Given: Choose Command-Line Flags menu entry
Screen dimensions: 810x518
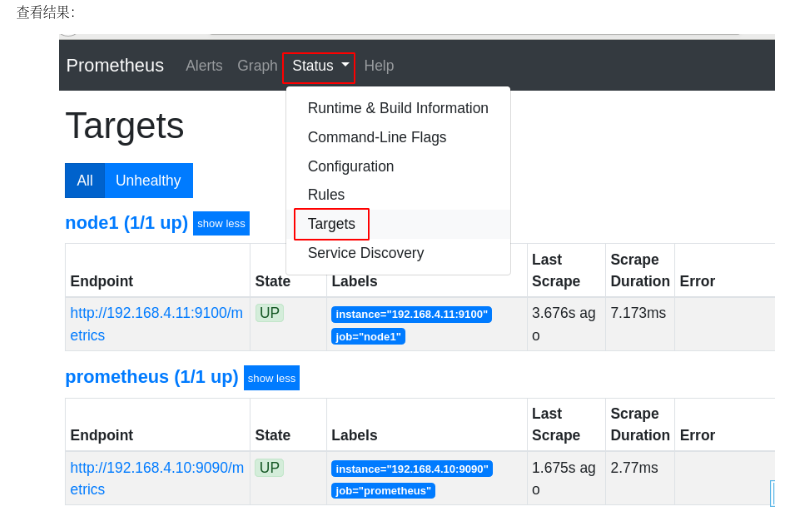Looking at the screenshot, I should (x=398, y=137).
